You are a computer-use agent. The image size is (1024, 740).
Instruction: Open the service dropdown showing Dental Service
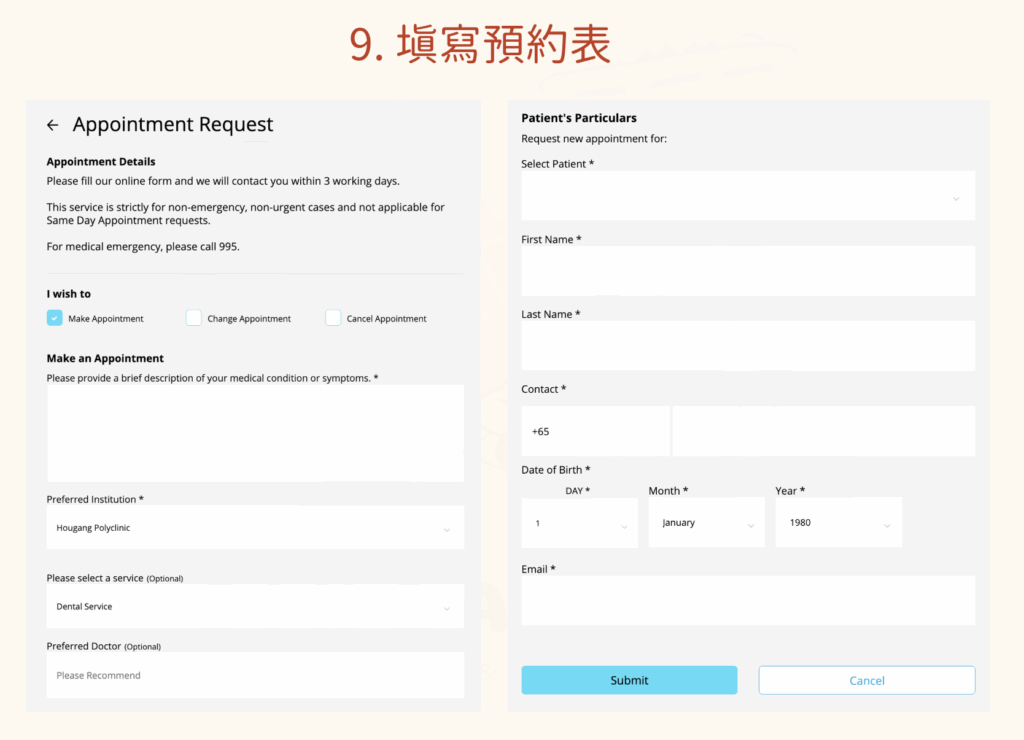tap(255, 607)
